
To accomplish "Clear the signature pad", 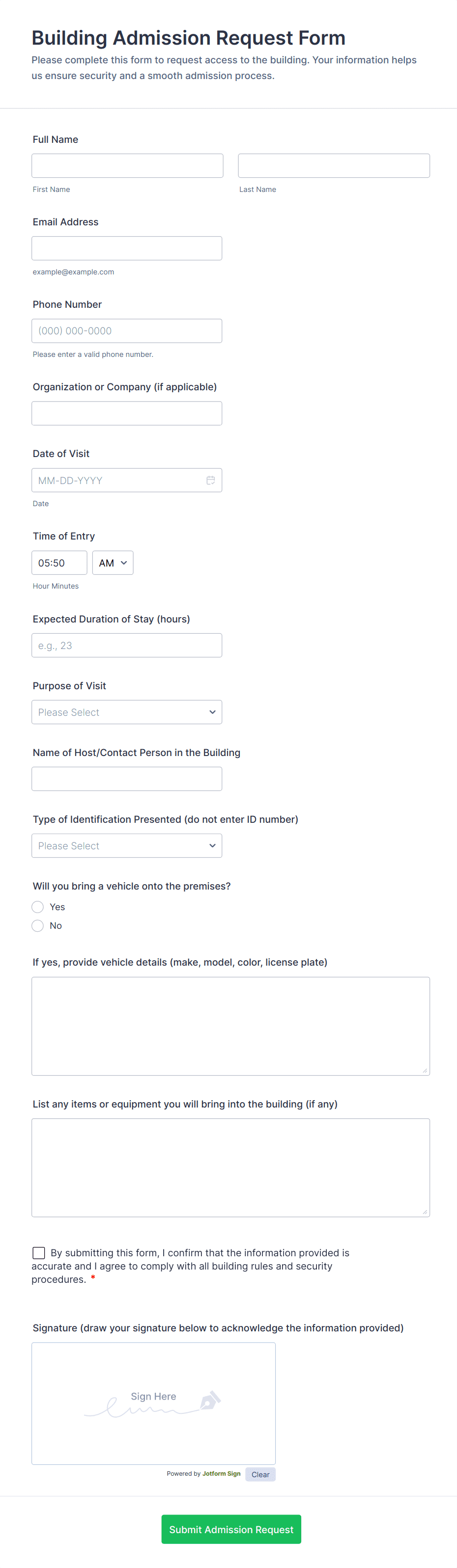I will click(x=260, y=1474).
